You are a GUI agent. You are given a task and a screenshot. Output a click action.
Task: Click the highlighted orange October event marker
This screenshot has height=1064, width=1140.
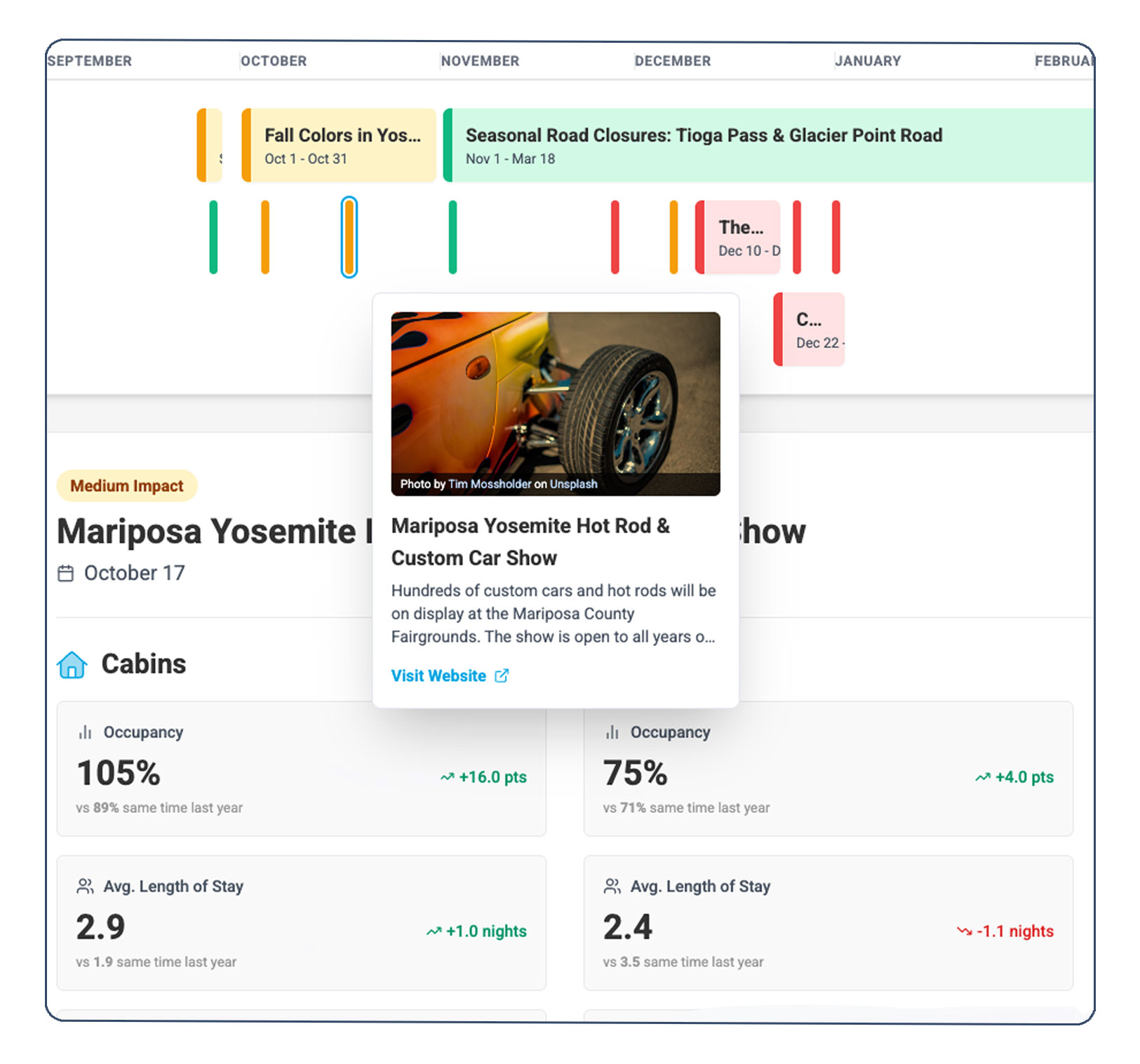pyautogui.click(x=349, y=237)
